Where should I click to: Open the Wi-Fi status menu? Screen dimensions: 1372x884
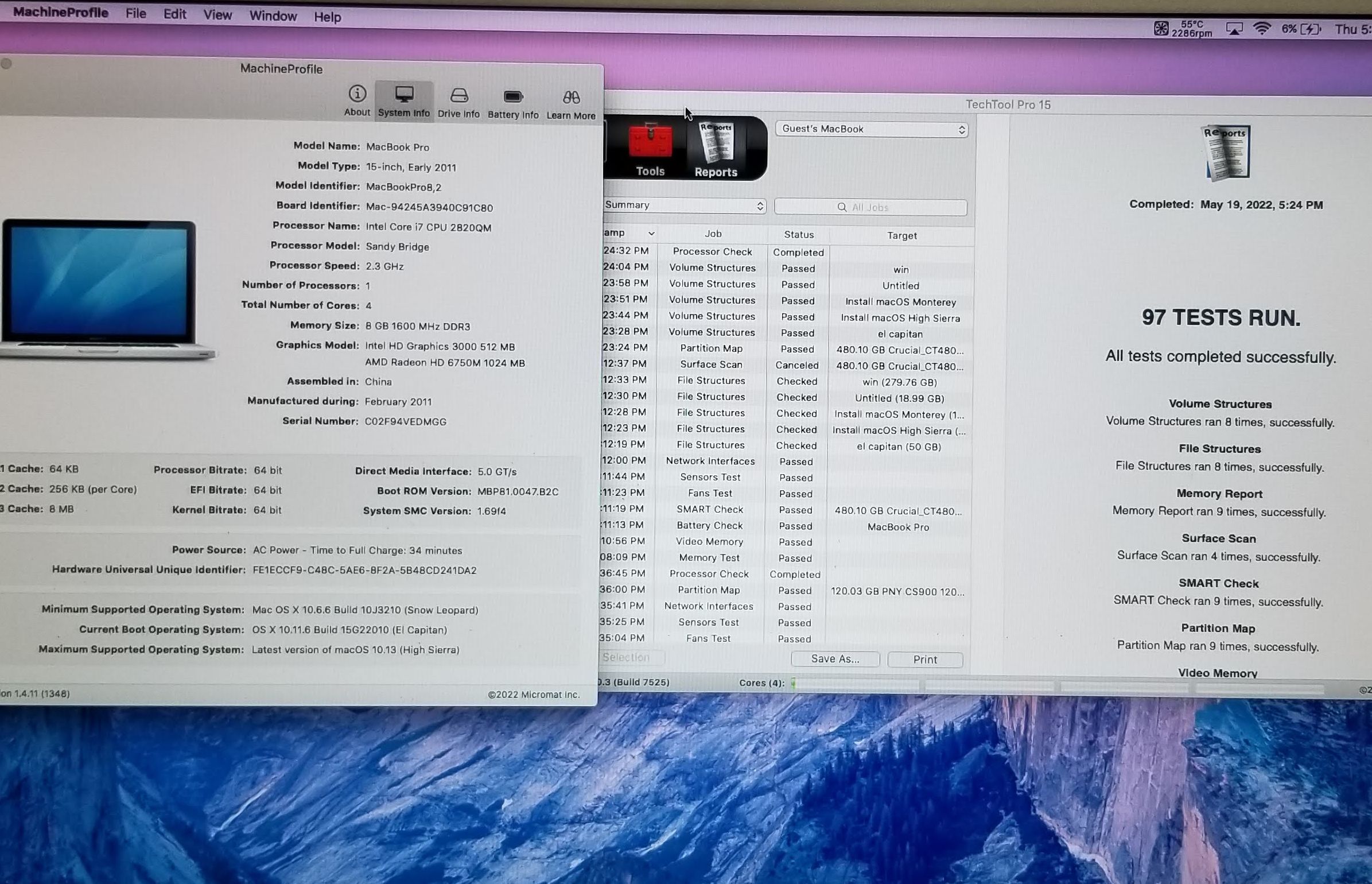(1261, 29)
